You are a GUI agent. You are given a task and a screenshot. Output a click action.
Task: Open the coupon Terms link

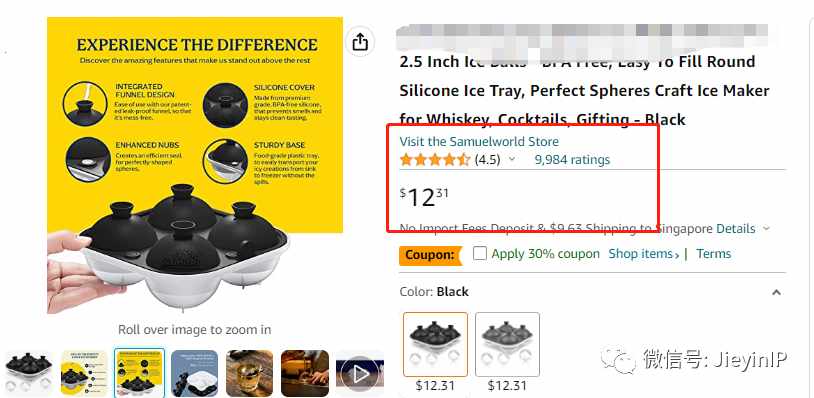point(713,254)
